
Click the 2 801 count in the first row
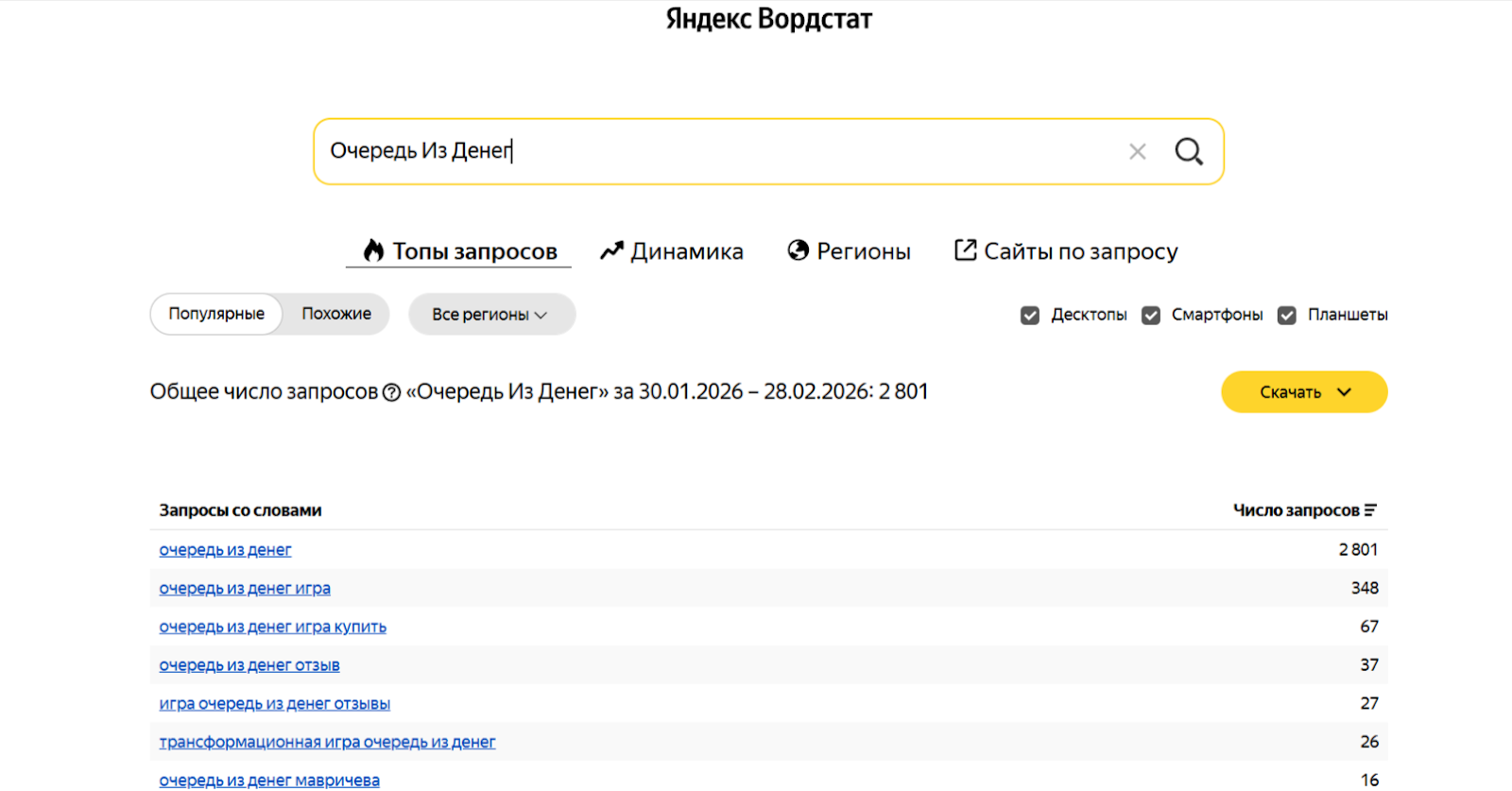1358,550
